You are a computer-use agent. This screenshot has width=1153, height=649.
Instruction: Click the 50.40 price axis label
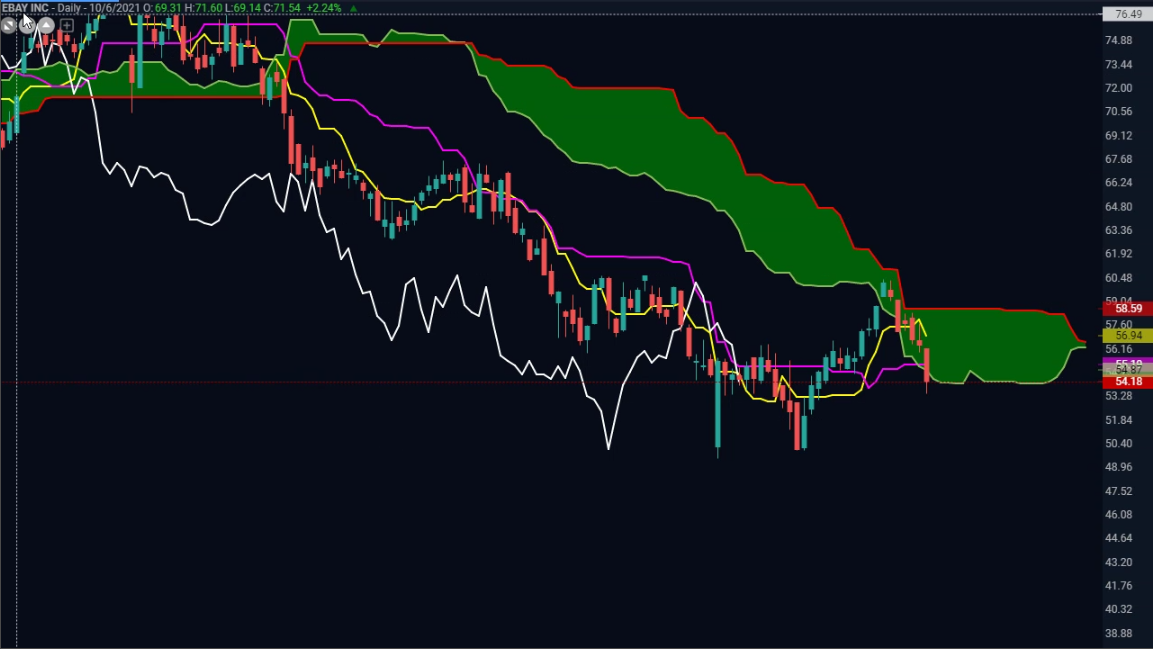point(1118,444)
